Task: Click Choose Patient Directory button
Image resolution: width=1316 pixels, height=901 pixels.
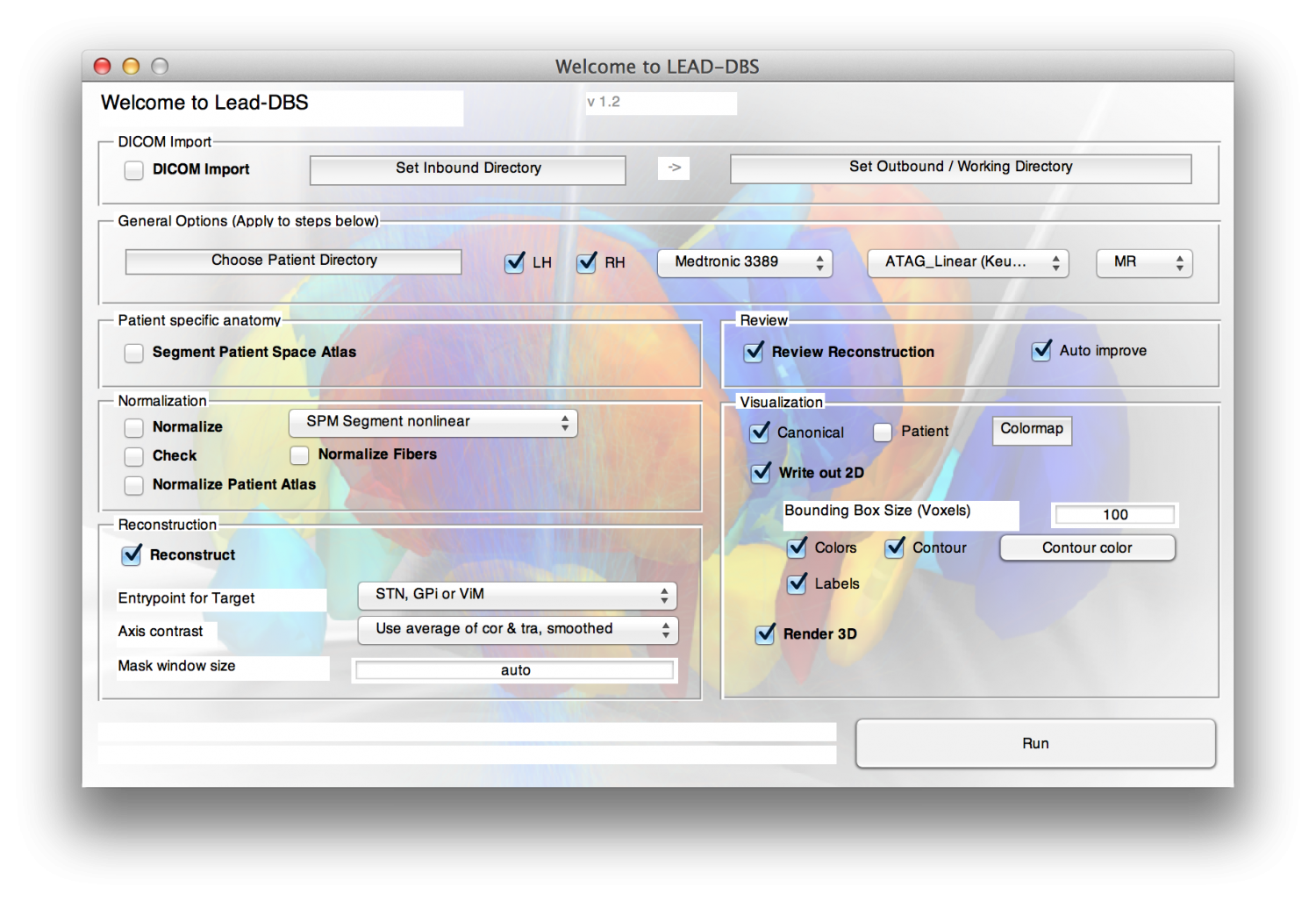Action: click(x=293, y=261)
